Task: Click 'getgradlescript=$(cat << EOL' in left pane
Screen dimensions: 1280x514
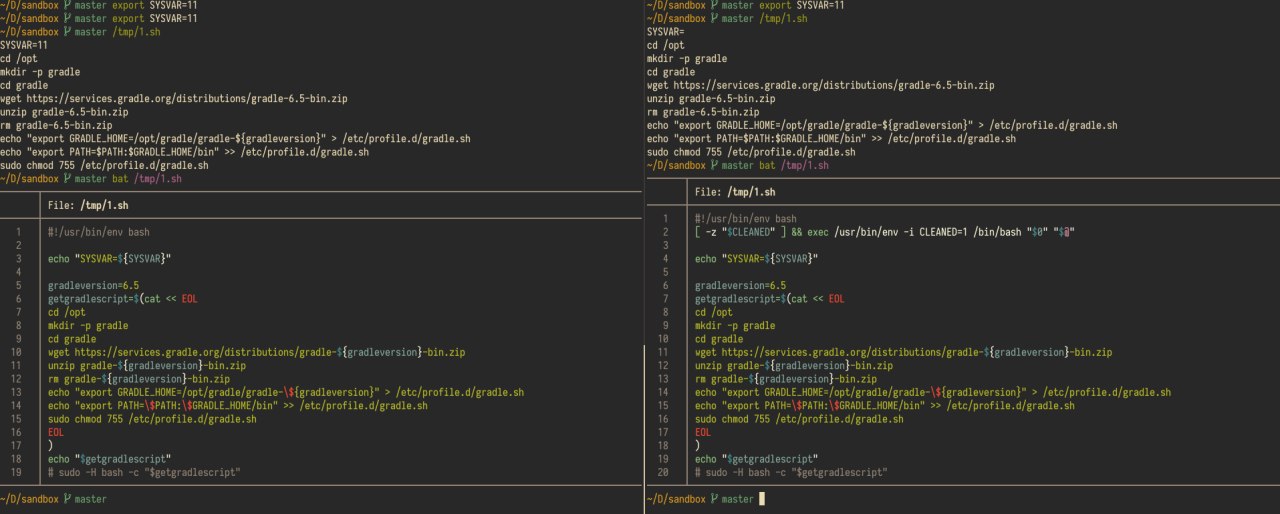Action: click(x=123, y=299)
